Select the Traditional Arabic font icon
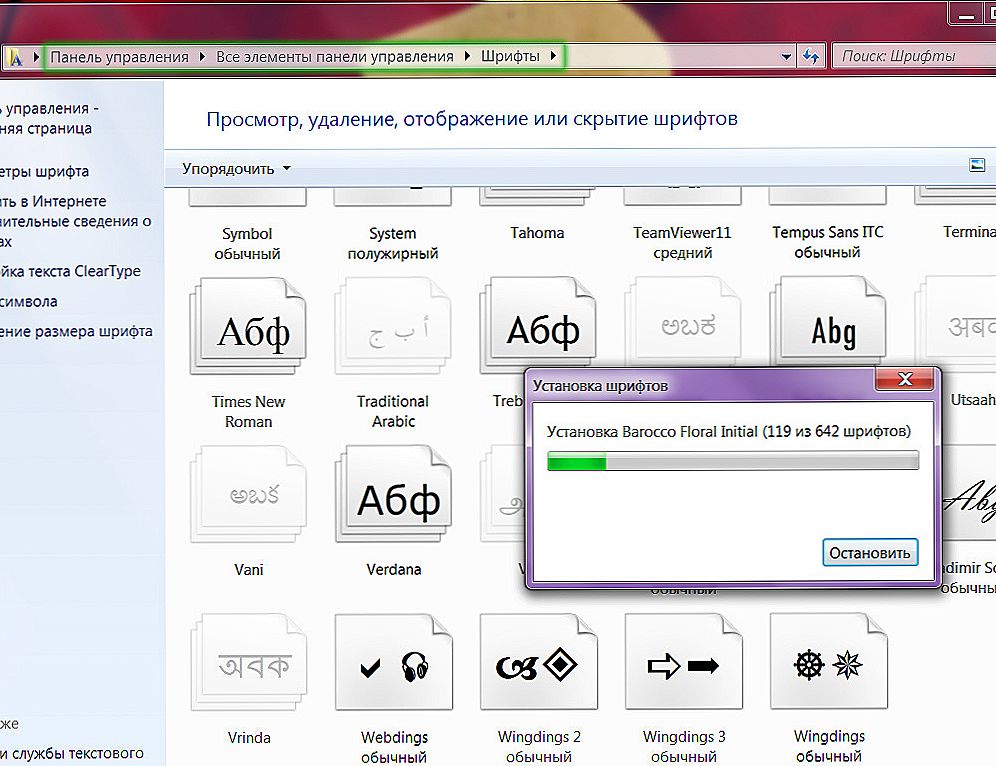Image resolution: width=996 pixels, height=766 pixels. pyautogui.click(x=393, y=326)
